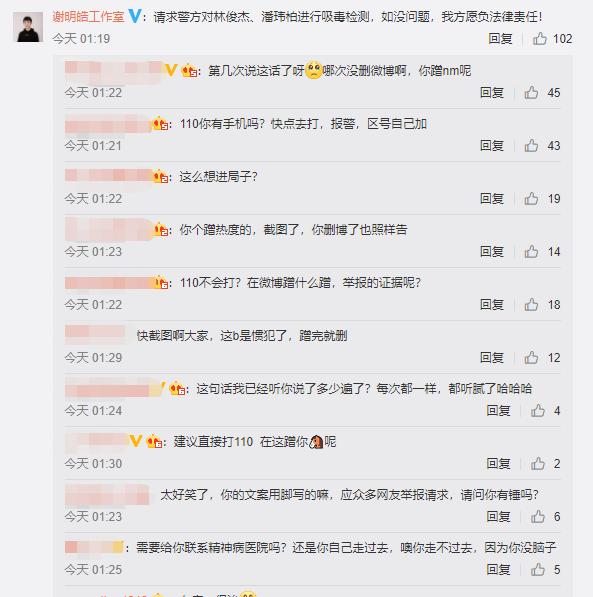
Task: Like the main post with 102 likes
Action: [x=540, y=38]
